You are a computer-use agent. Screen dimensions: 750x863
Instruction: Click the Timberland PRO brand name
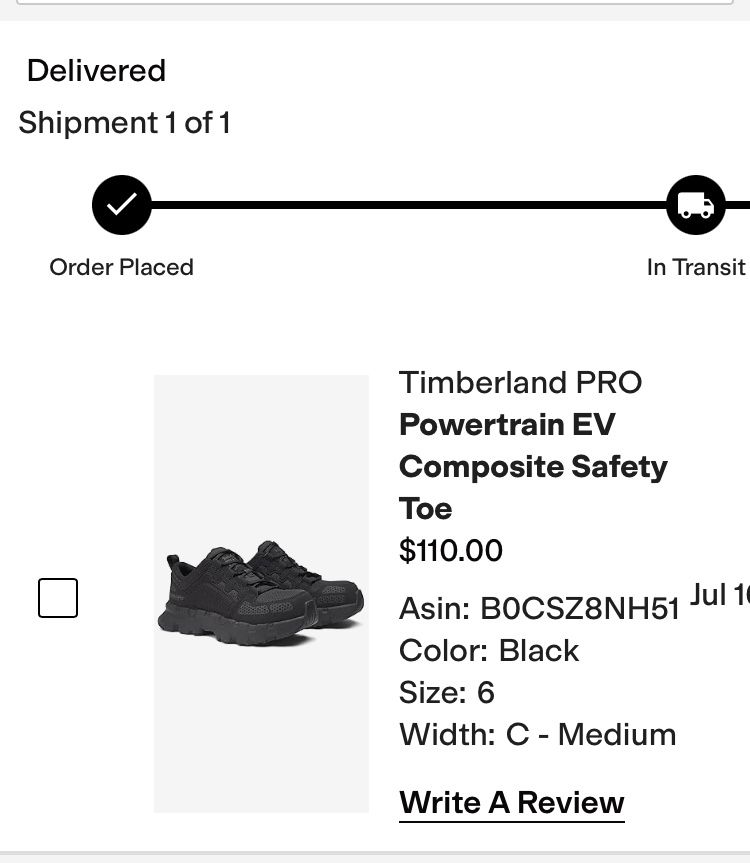click(x=521, y=382)
